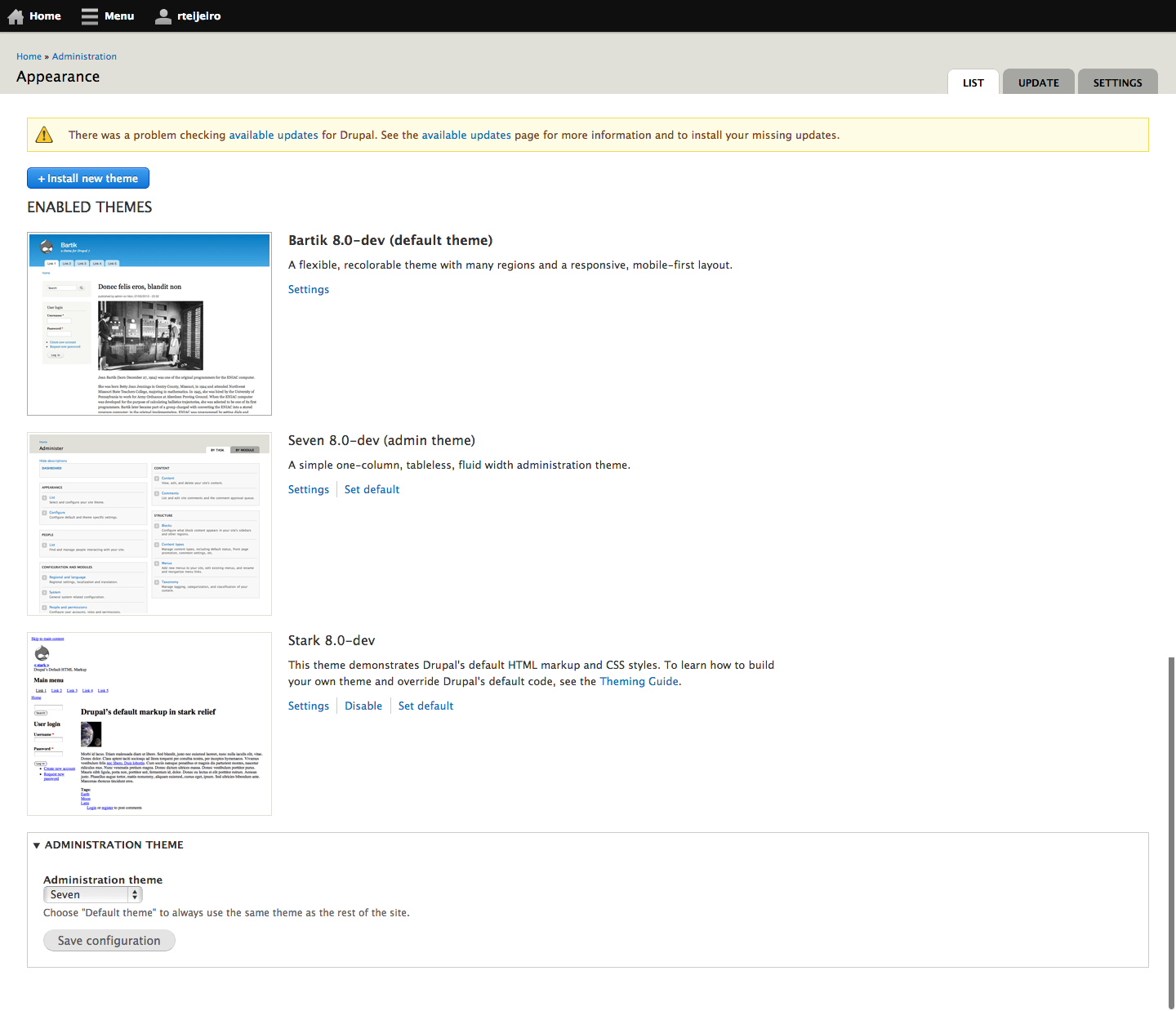This screenshot has height=1011, width=1176.
Task: Click the 'ADMINISTRATION THEME' fieldset legend text
Action: point(114,845)
